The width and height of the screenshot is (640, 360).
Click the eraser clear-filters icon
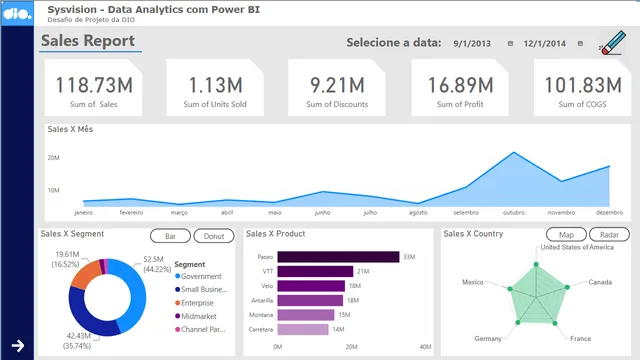click(613, 42)
